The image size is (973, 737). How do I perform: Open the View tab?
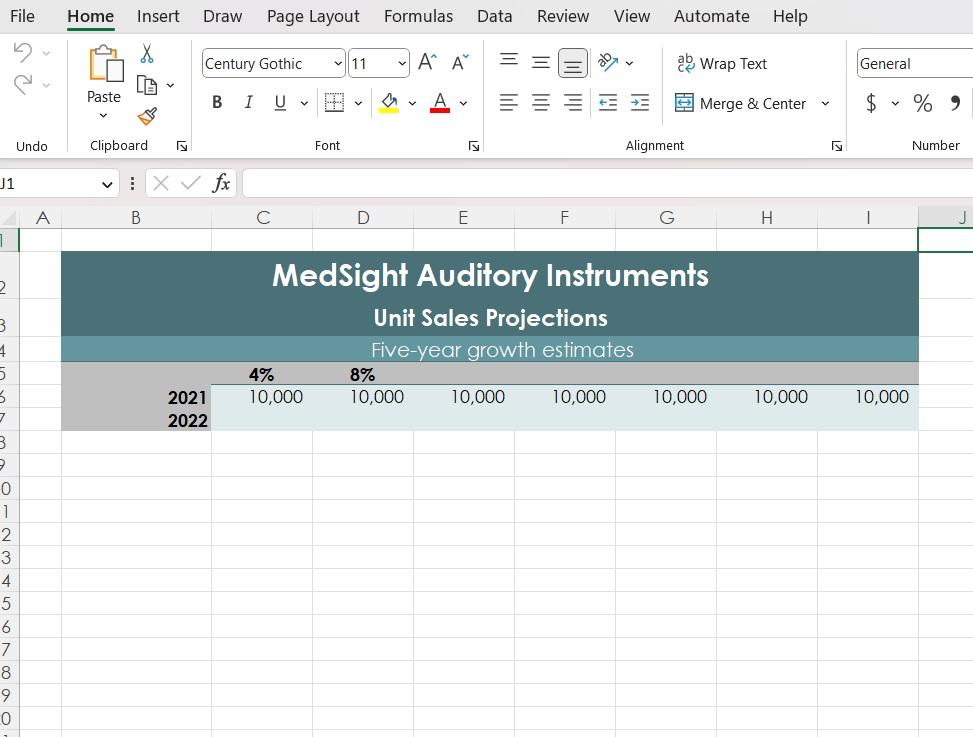click(632, 16)
